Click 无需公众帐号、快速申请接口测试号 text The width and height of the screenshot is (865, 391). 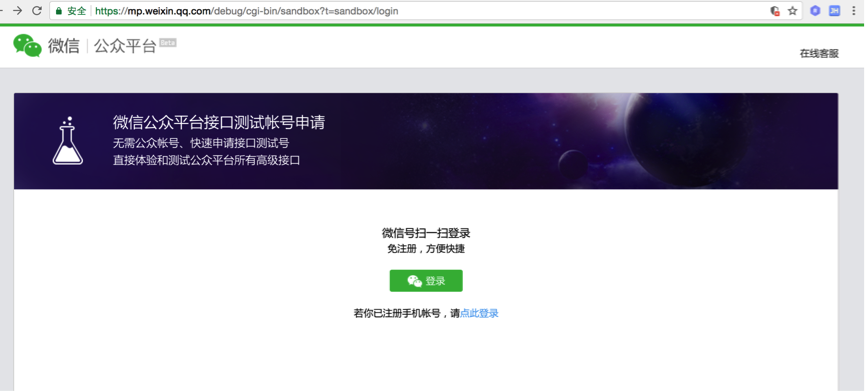(x=201, y=143)
